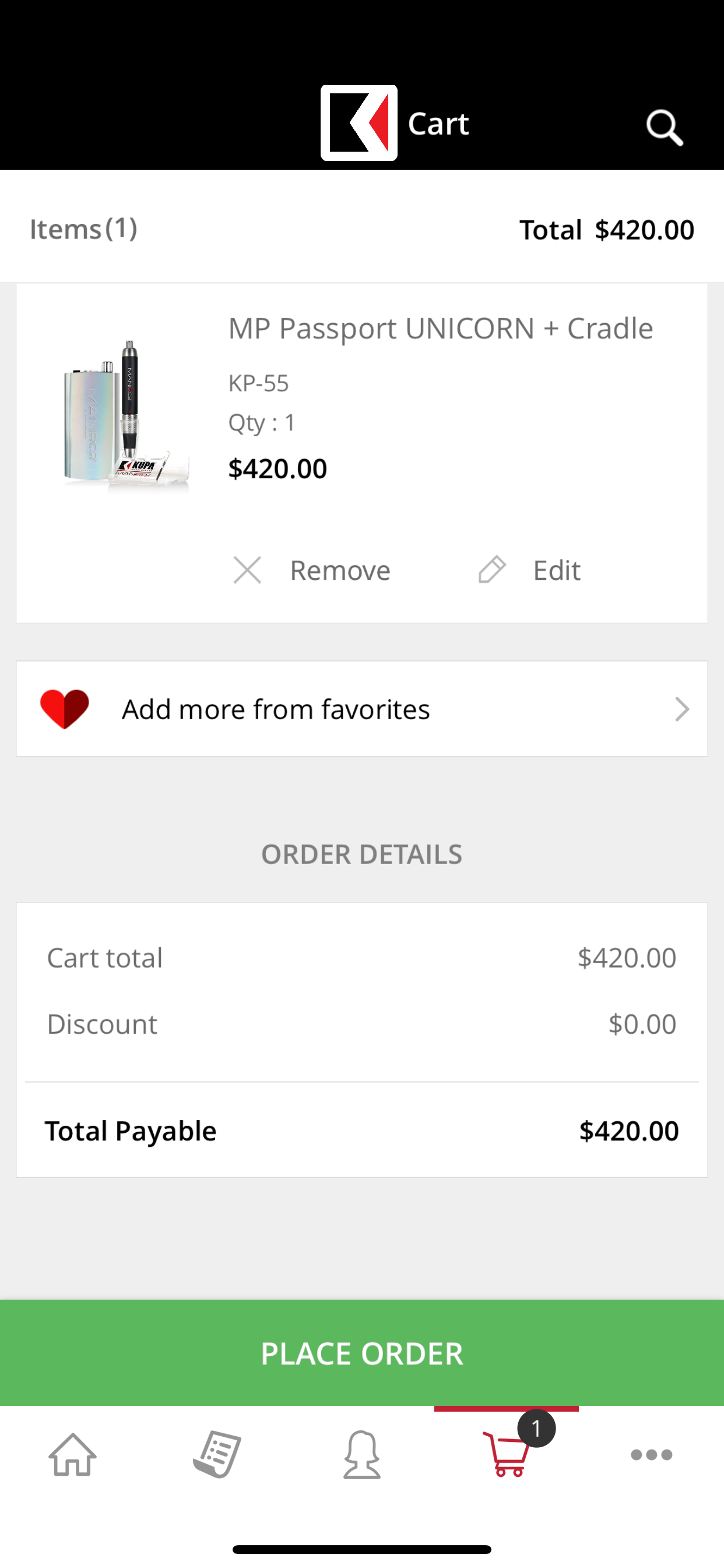The width and height of the screenshot is (724, 1568).
Task: Open the orders list tab
Action: pyautogui.click(x=217, y=1454)
